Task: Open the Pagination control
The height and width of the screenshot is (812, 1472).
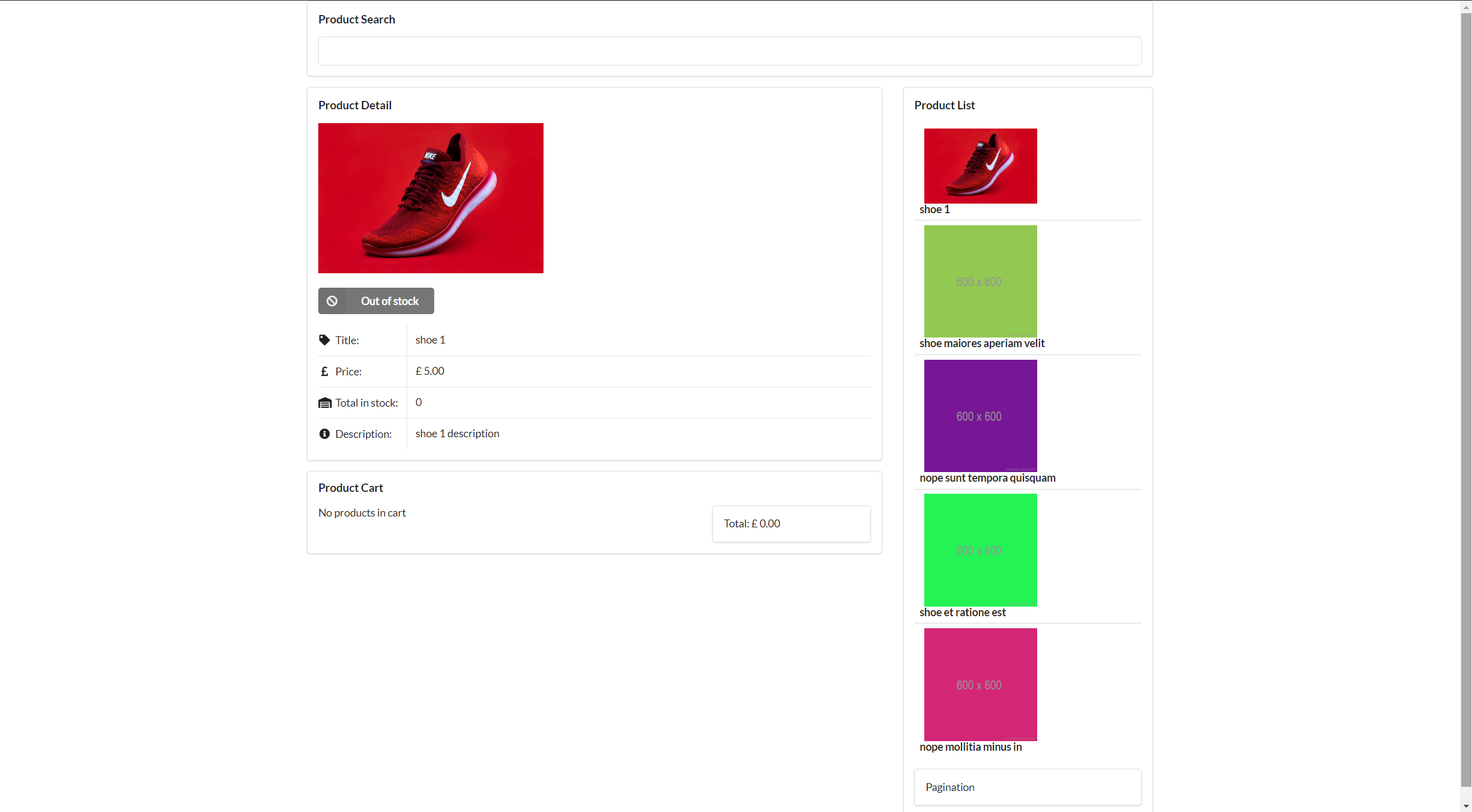Action: (950, 787)
